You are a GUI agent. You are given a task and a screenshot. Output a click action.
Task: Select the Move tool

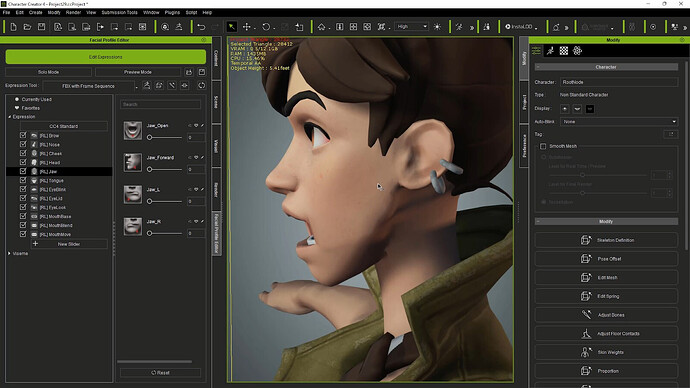point(246,27)
